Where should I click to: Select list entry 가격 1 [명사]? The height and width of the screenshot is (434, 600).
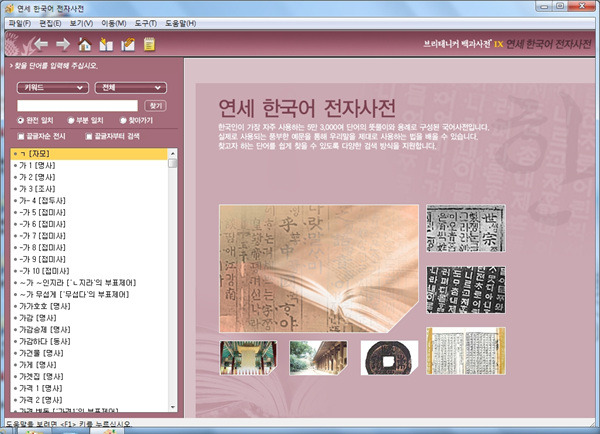point(89,388)
